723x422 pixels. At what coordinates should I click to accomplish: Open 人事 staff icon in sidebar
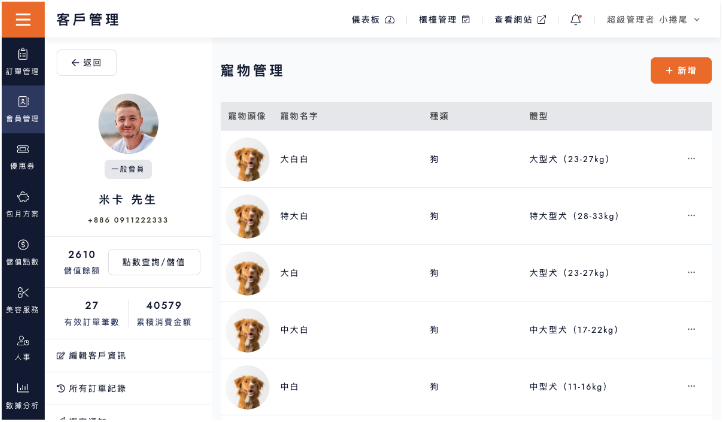point(23,347)
